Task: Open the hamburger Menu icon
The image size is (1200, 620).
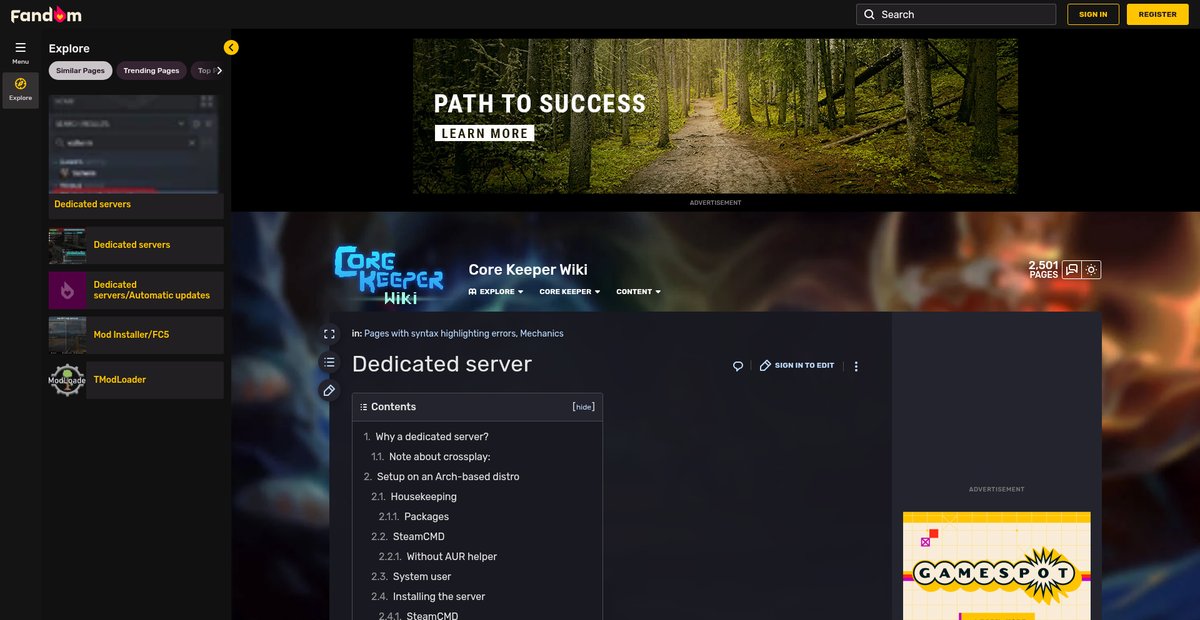Action: tap(20, 47)
